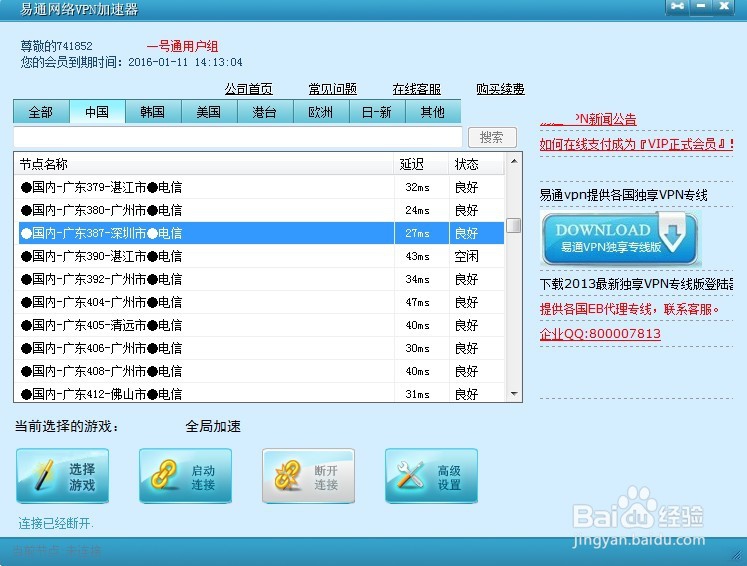Focus the node search input field

pyautogui.click(x=238, y=137)
